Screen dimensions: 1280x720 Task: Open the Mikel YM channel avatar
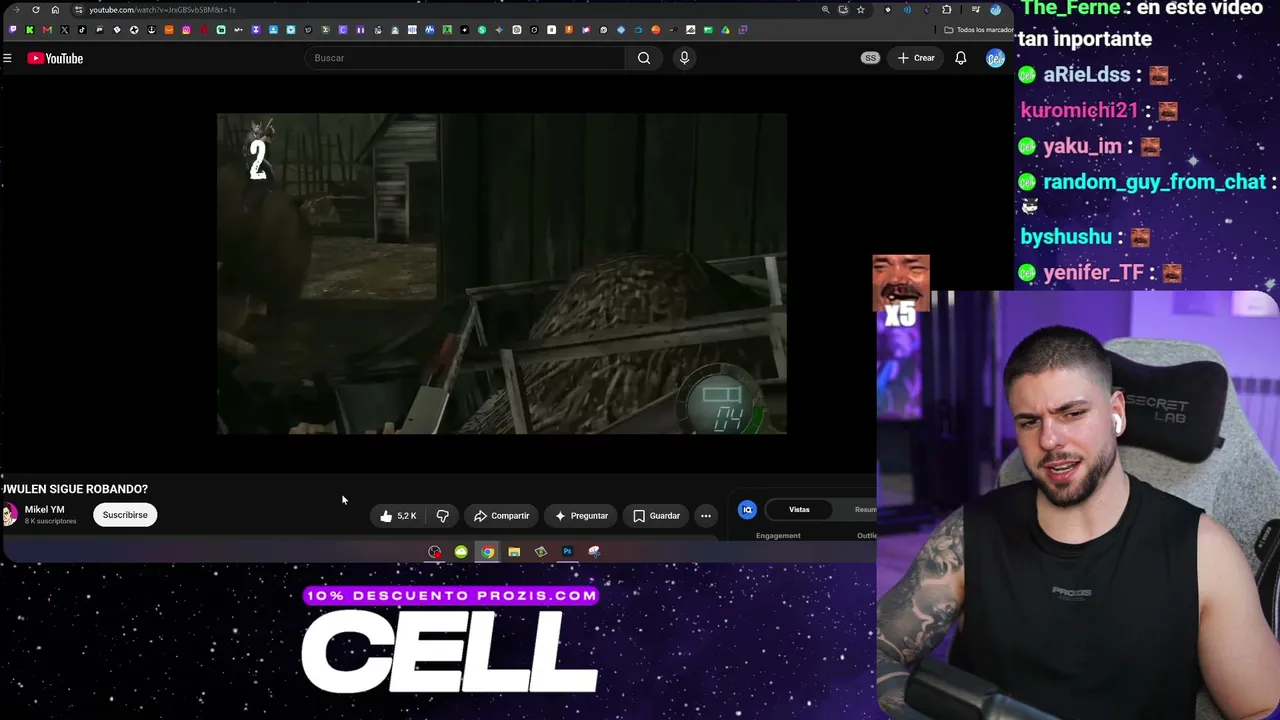click(x=9, y=515)
